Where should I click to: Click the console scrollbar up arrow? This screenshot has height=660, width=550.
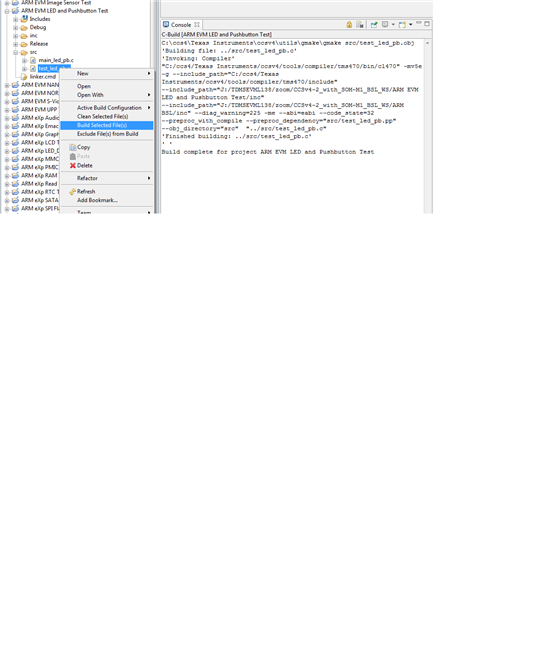[428, 43]
